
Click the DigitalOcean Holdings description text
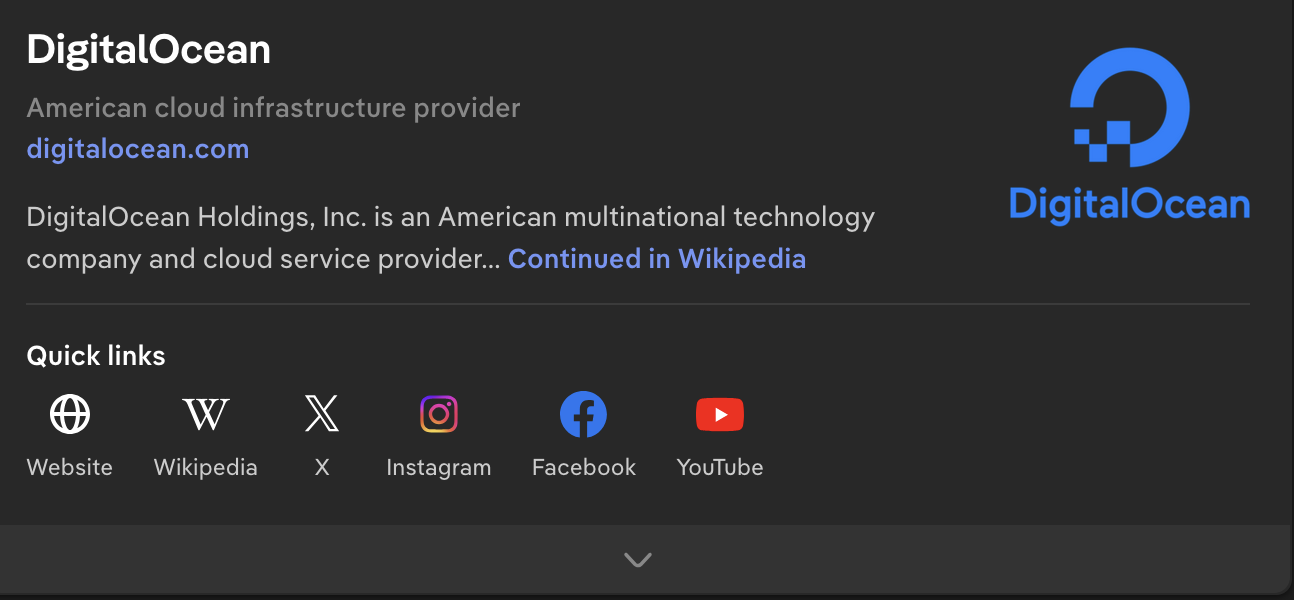pyautogui.click(x=450, y=217)
